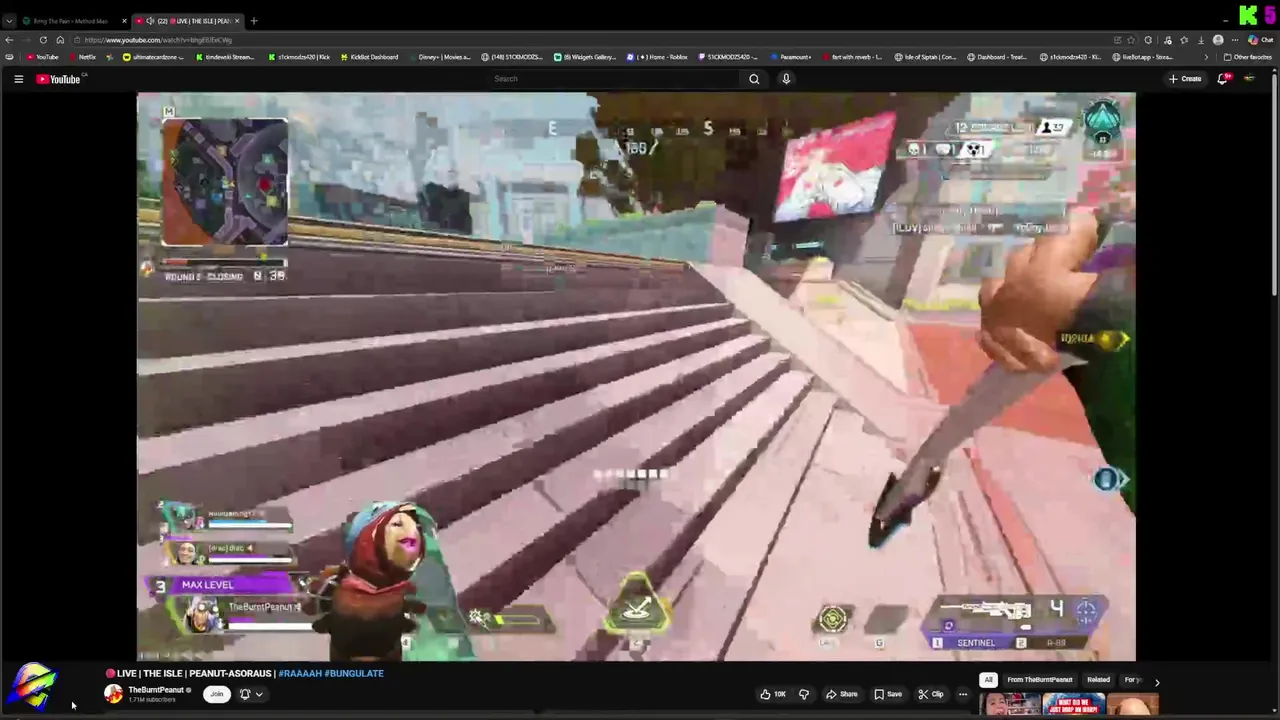Viewport: 1280px width, 720px height.
Task: Go to browser home page icon
Action: 60,40
